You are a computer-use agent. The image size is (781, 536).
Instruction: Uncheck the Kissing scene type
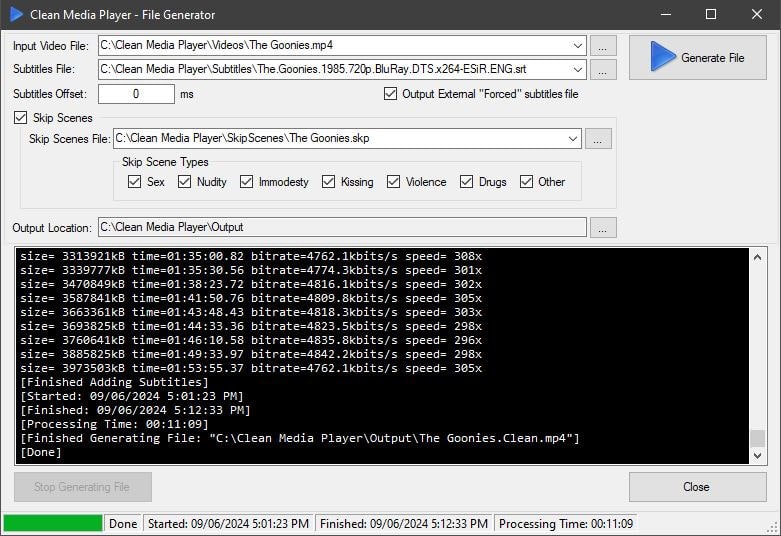tap(328, 182)
